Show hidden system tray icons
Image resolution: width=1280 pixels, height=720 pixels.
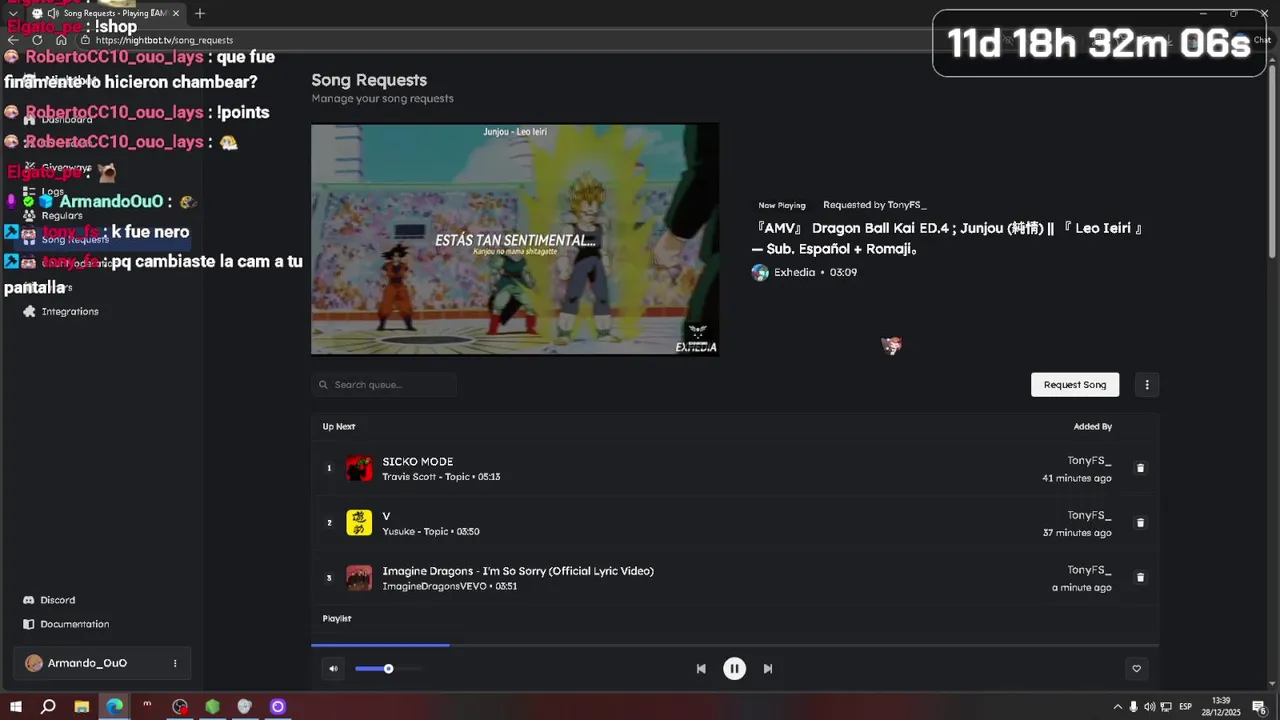pos(1117,707)
